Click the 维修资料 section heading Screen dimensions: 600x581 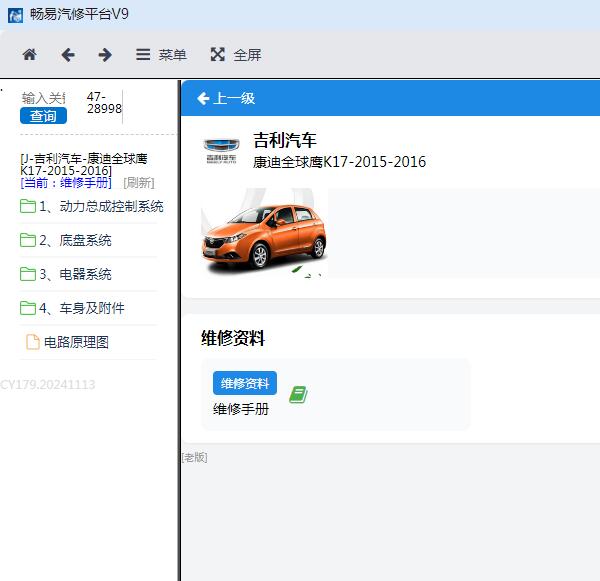click(x=233, y=338)
